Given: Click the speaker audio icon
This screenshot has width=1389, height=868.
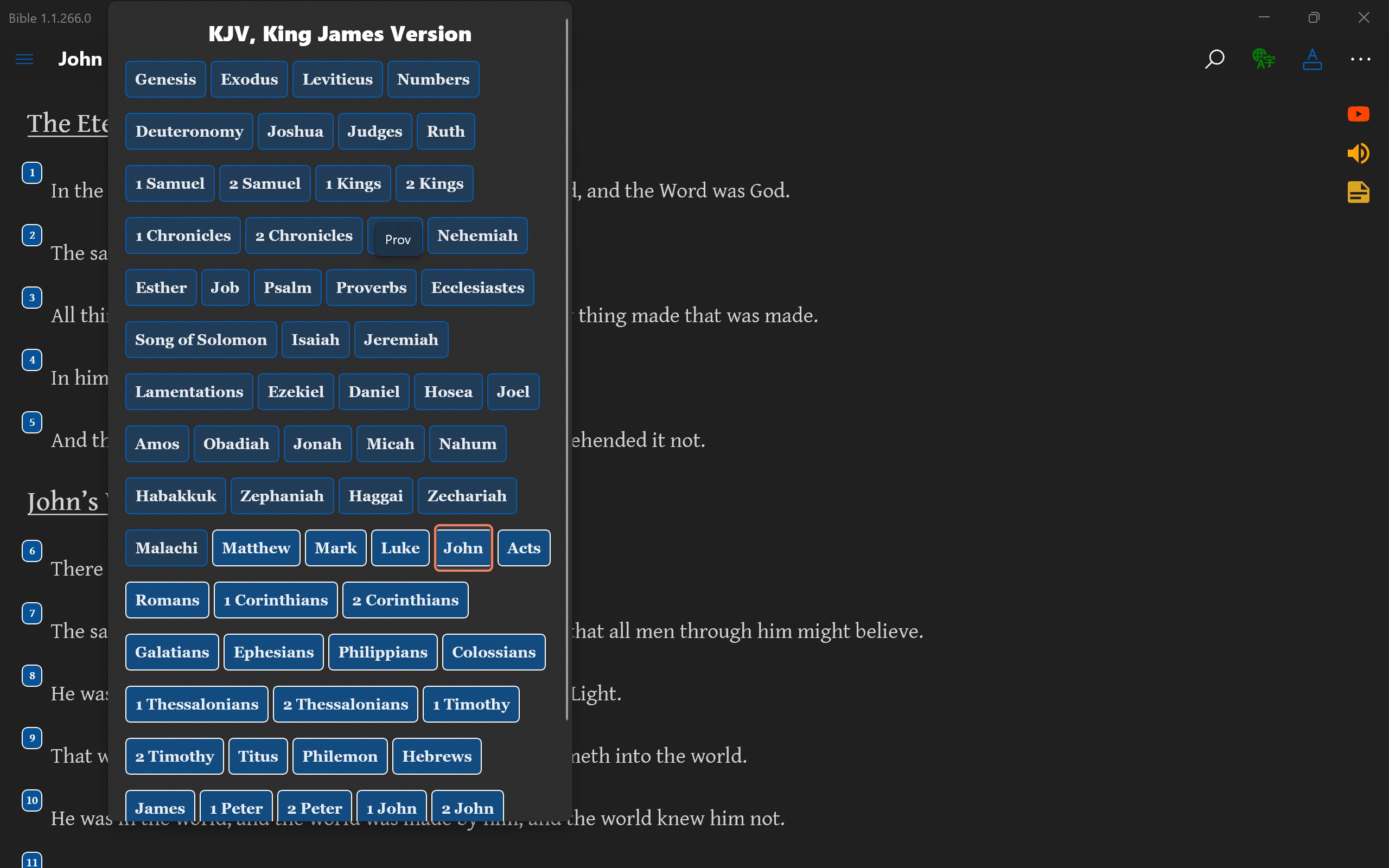Looking at the screenshot, I should click(x=1358, y=152).
